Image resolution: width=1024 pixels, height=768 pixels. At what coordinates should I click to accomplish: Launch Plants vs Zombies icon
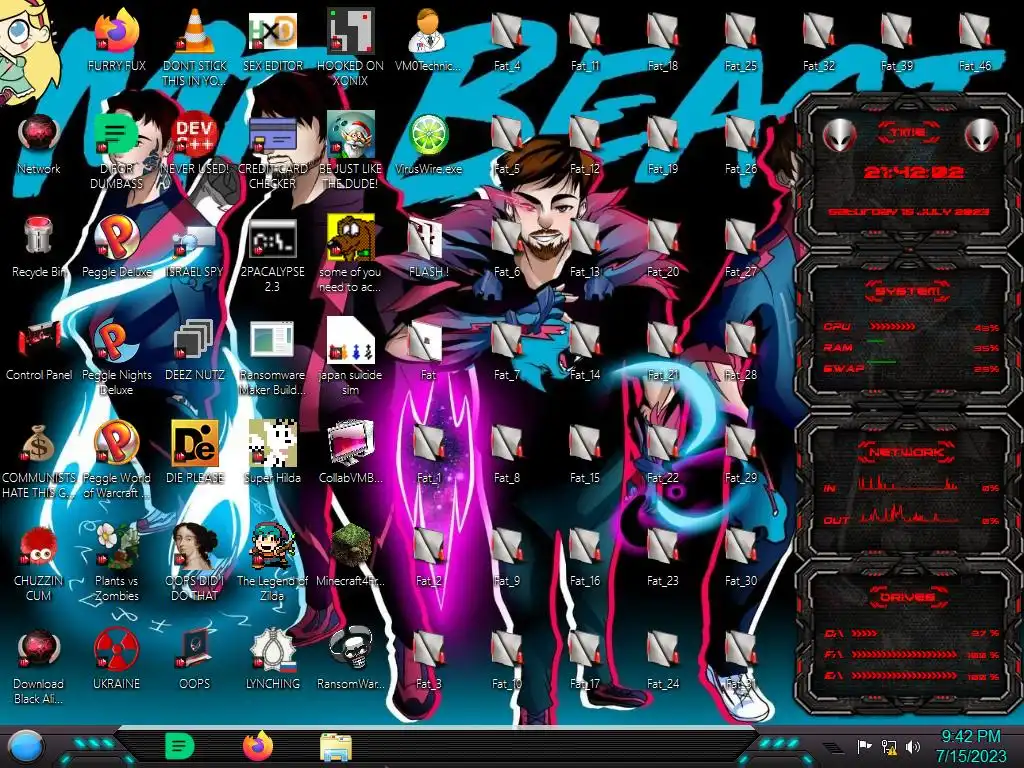tap(116, 546)
